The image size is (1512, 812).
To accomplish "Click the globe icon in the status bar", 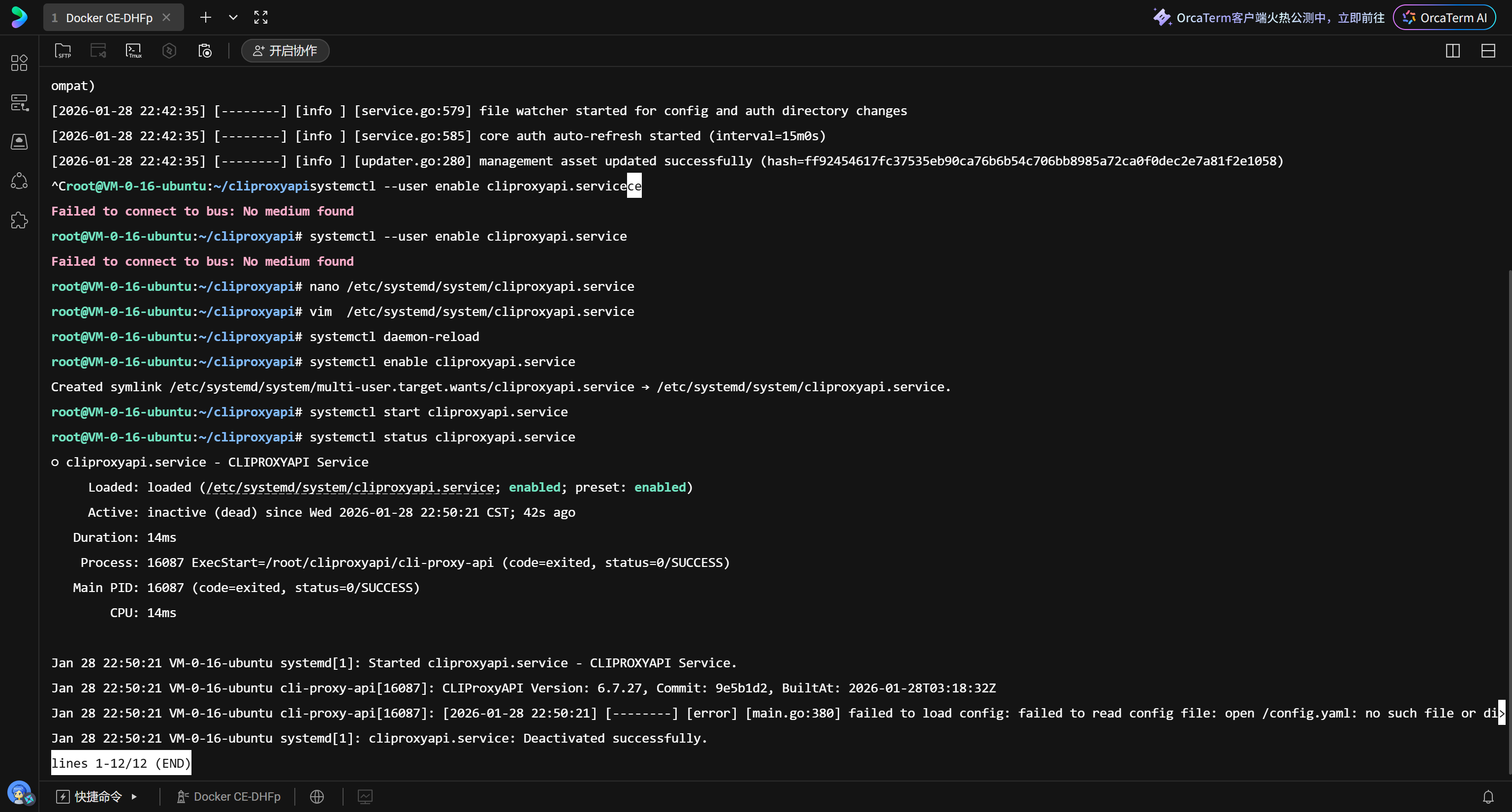I will coord(316,796).
